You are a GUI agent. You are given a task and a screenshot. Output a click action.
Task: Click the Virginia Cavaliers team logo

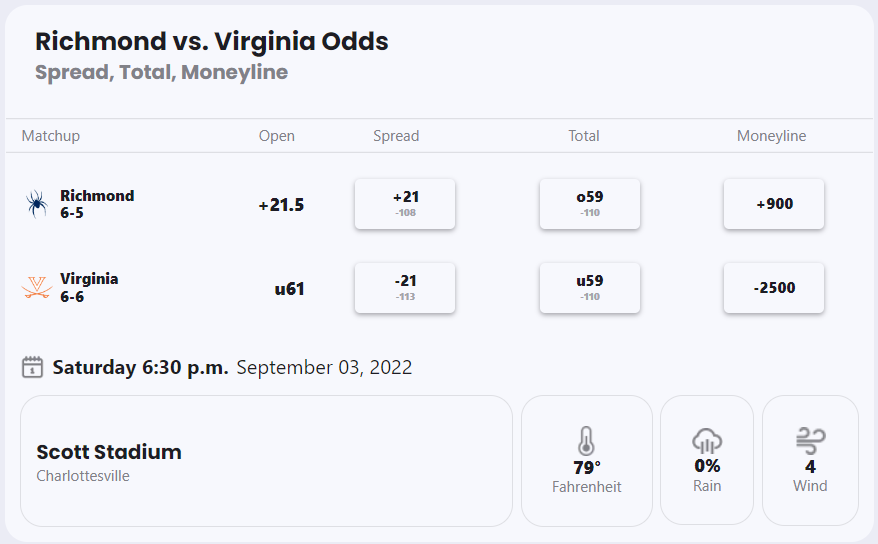37,288
